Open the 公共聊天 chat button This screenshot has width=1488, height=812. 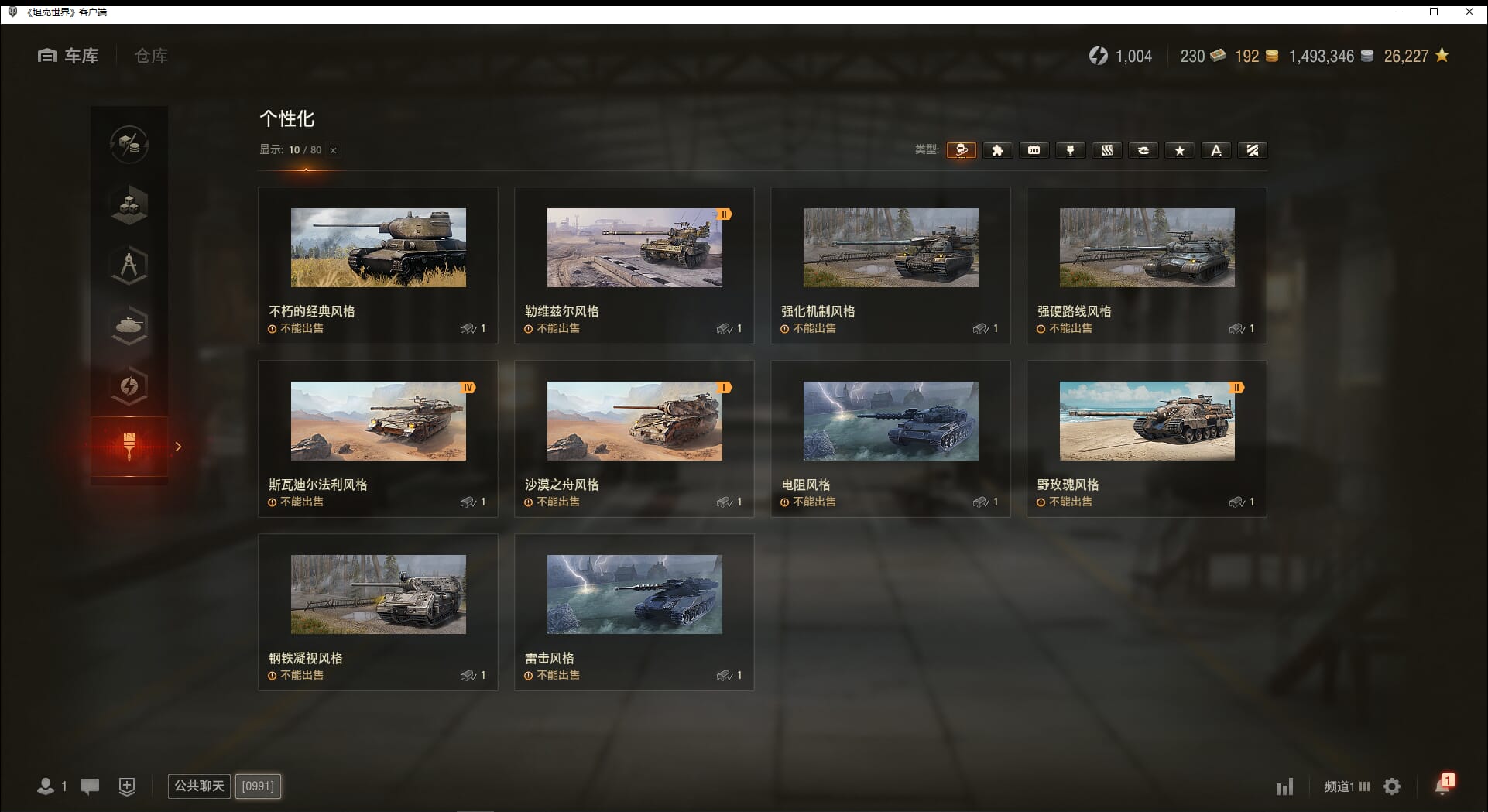pyautogui.click(x=199, y=786)
